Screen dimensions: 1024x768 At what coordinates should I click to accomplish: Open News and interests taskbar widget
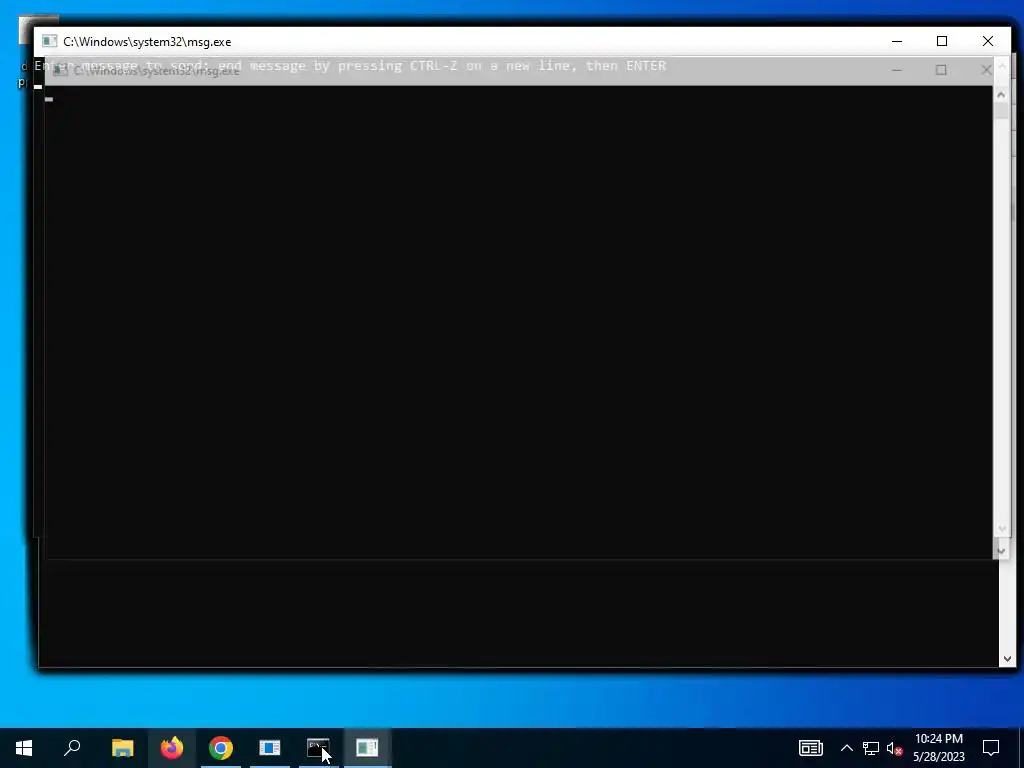point(810,748)
